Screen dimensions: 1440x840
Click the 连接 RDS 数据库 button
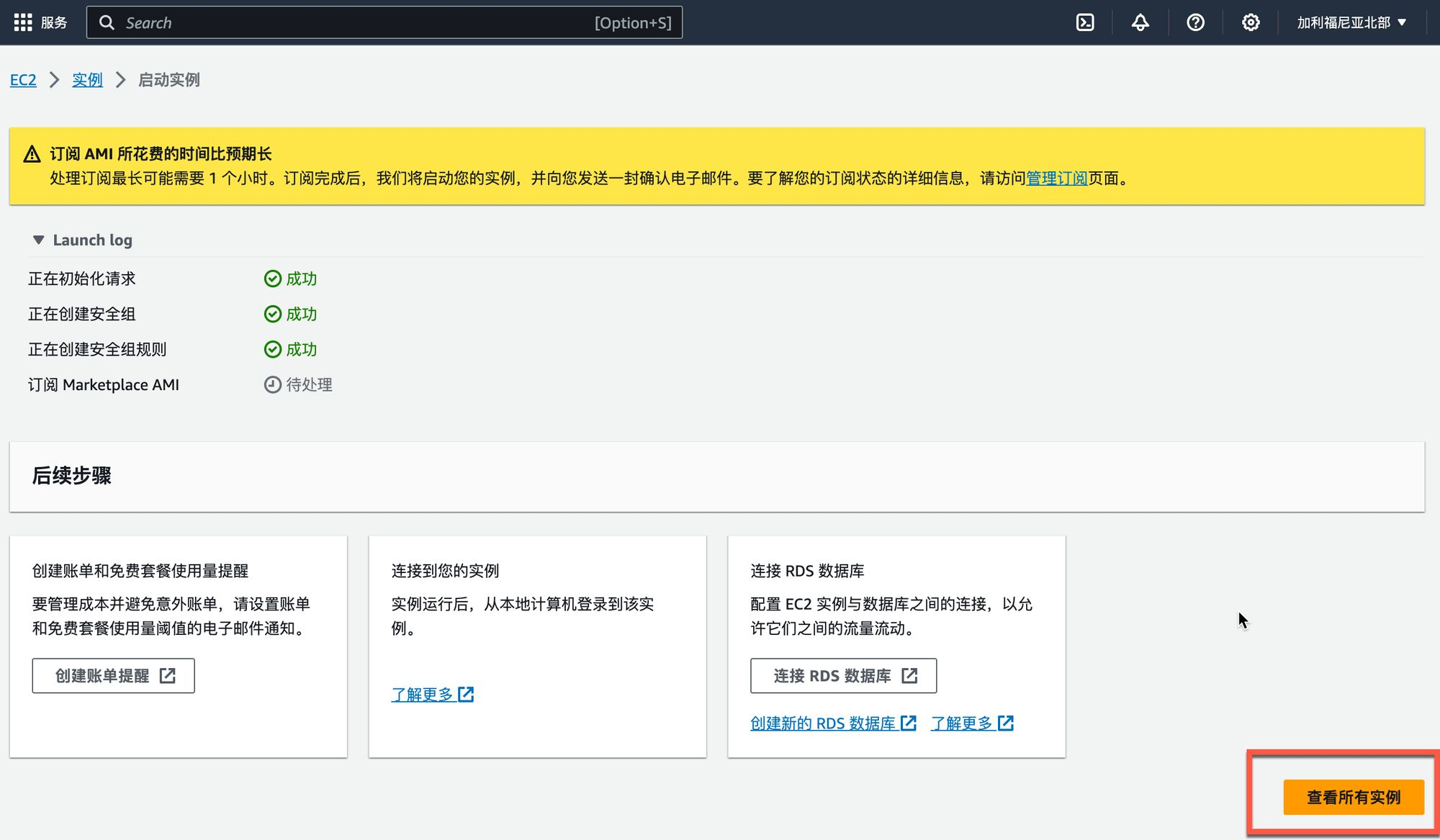[843, 675]
